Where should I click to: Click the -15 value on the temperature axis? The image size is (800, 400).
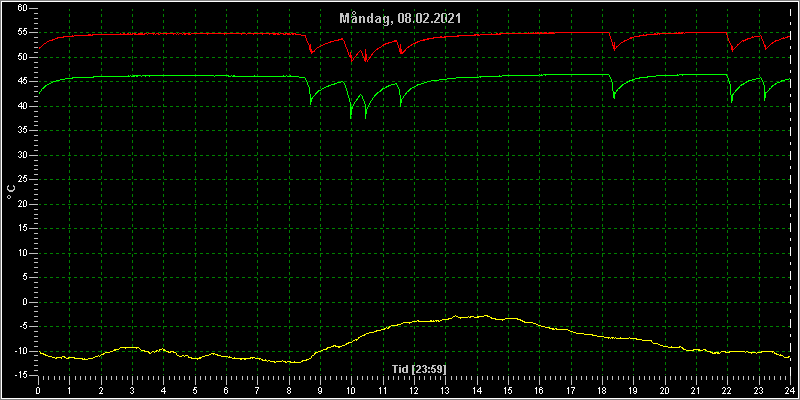tap(19, 376)
